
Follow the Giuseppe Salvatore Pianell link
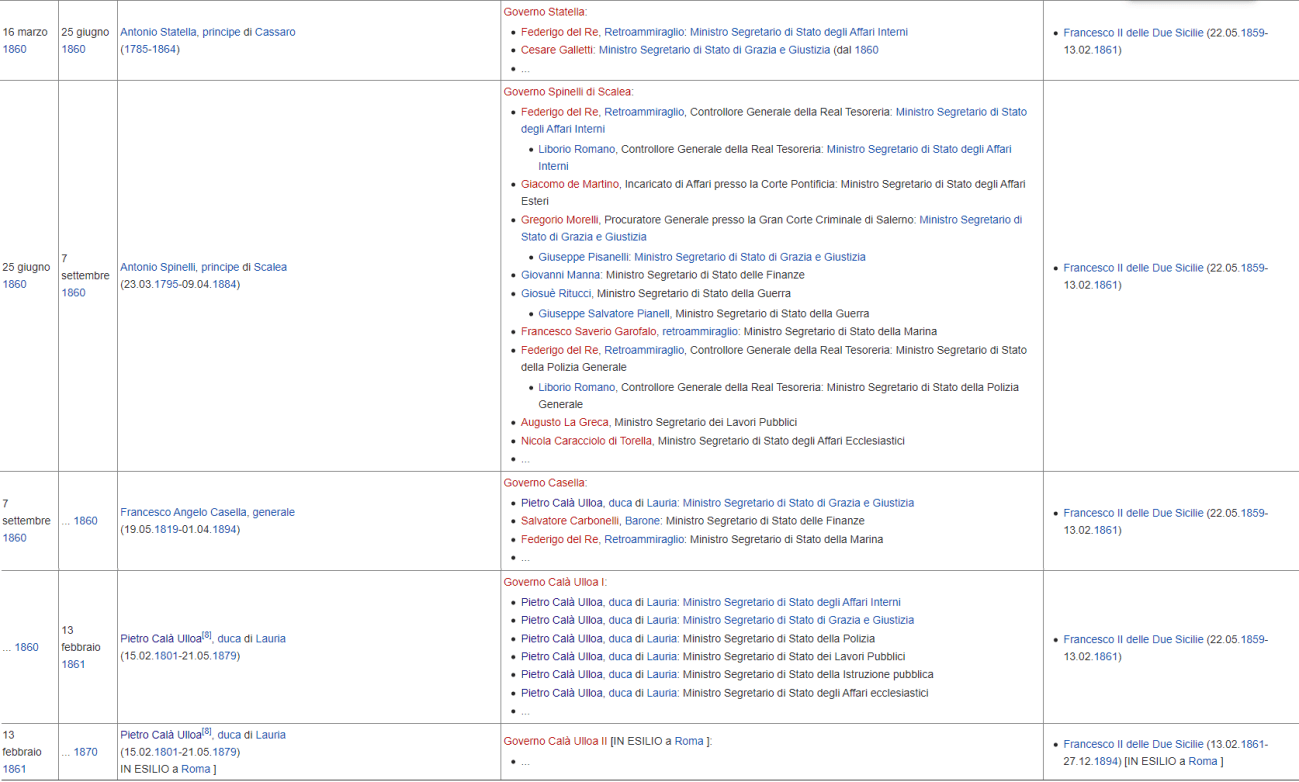click(x=603, y=313)
